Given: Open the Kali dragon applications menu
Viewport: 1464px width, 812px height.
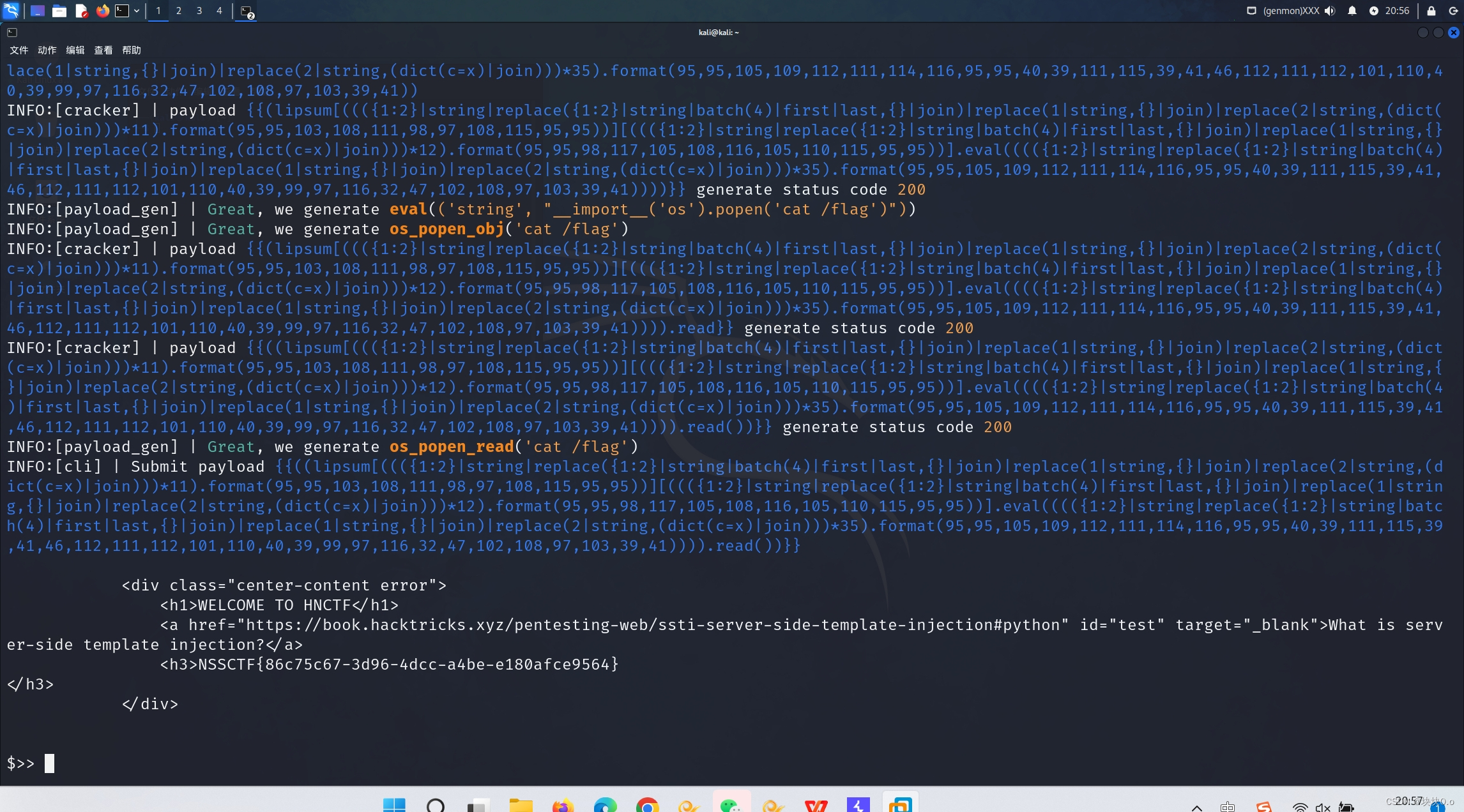Looking at the screenshot, I should tap(11, 10).
